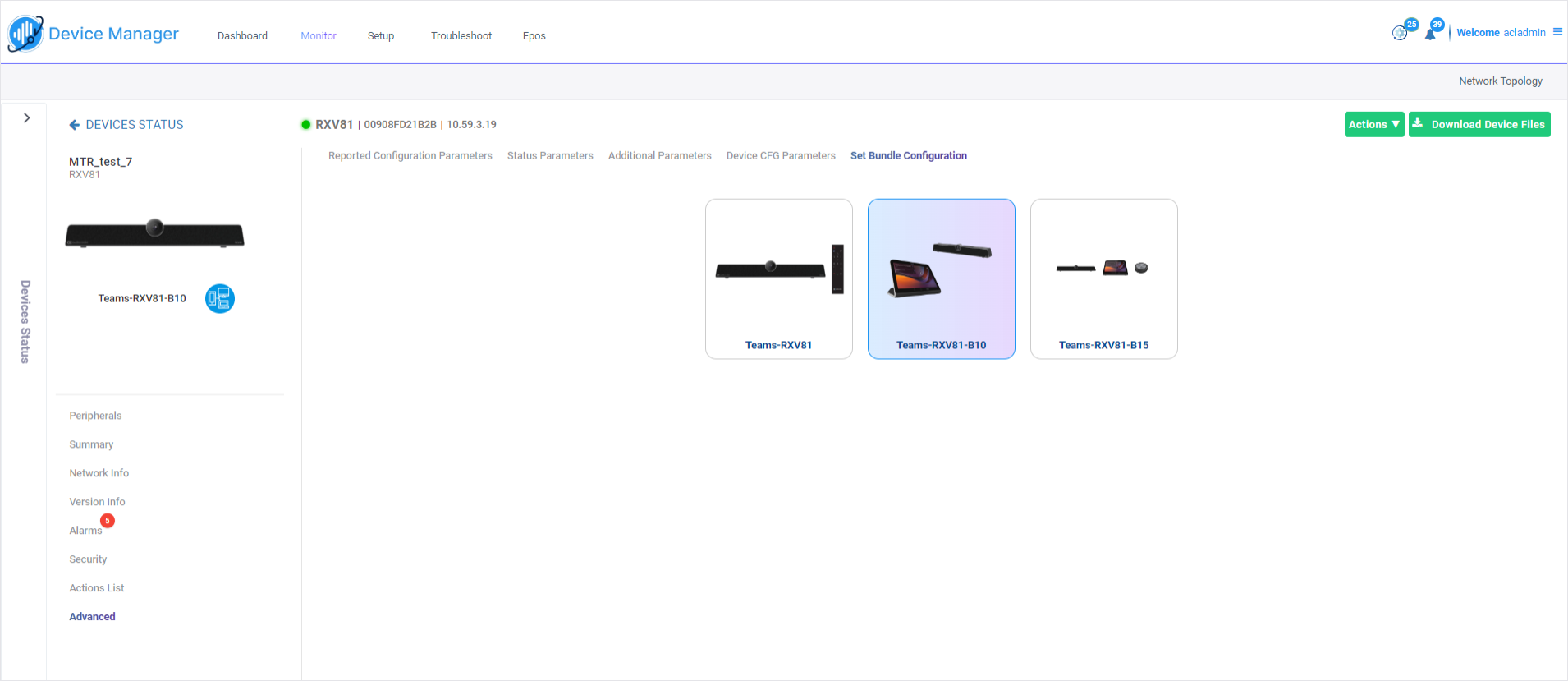Switch to Status Parameters tab
The width and height of the screenshot is (1568, 681).
point(550,156)
